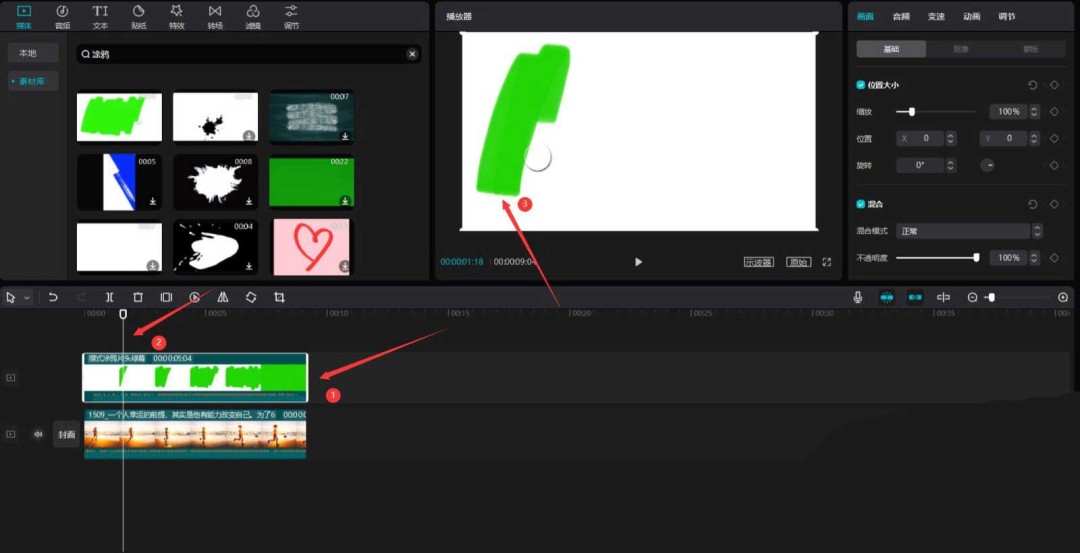Click the mirror flip icon
Image resolution: width=1080 pixels, height=553 pixels.
point(223,298)
